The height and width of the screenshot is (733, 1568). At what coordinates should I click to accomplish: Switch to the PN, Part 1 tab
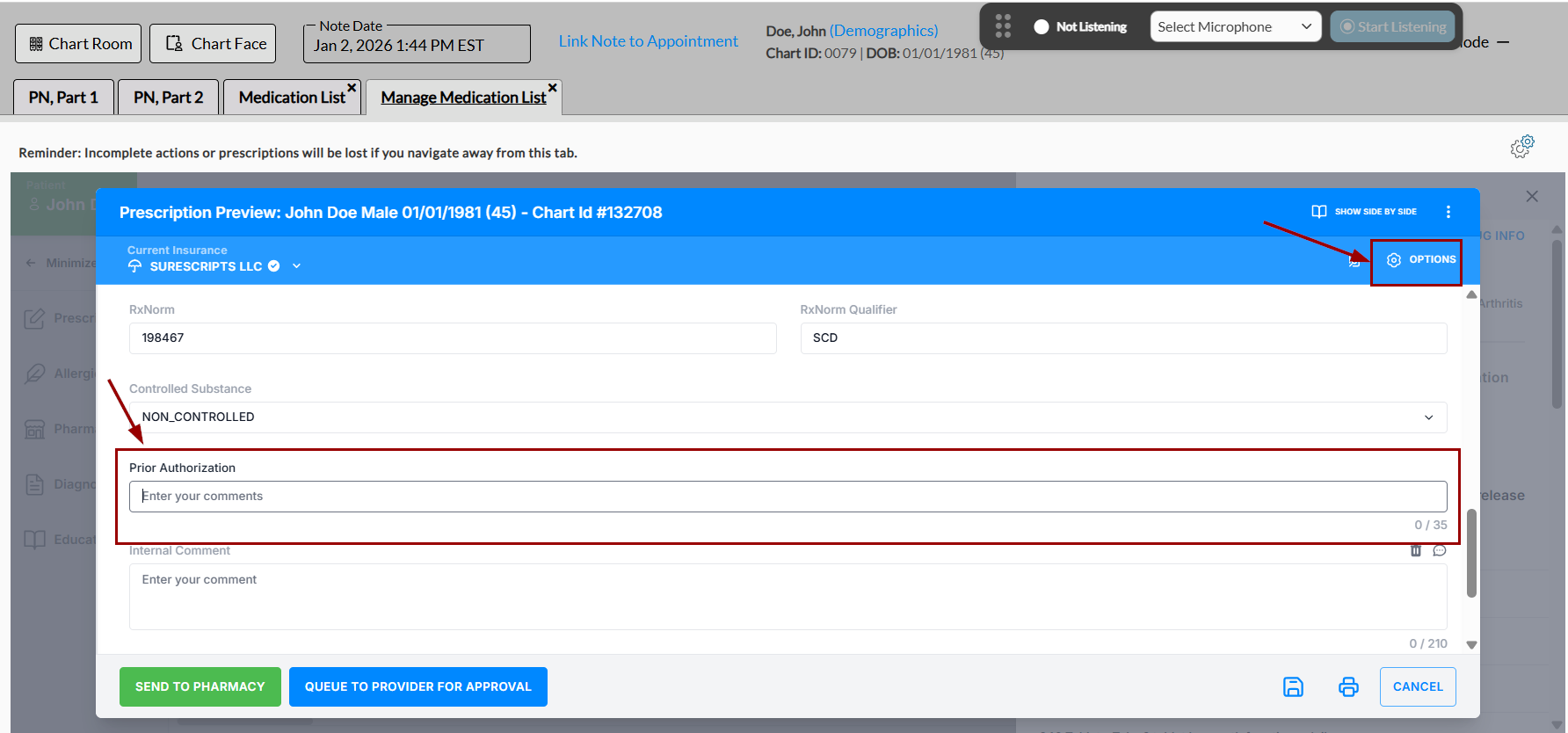(63, 98)
